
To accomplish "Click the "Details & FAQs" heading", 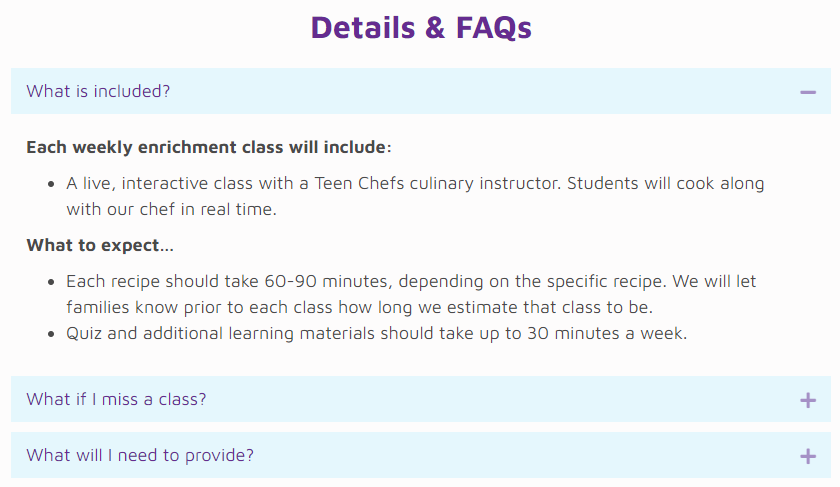I will pos(421,28).
